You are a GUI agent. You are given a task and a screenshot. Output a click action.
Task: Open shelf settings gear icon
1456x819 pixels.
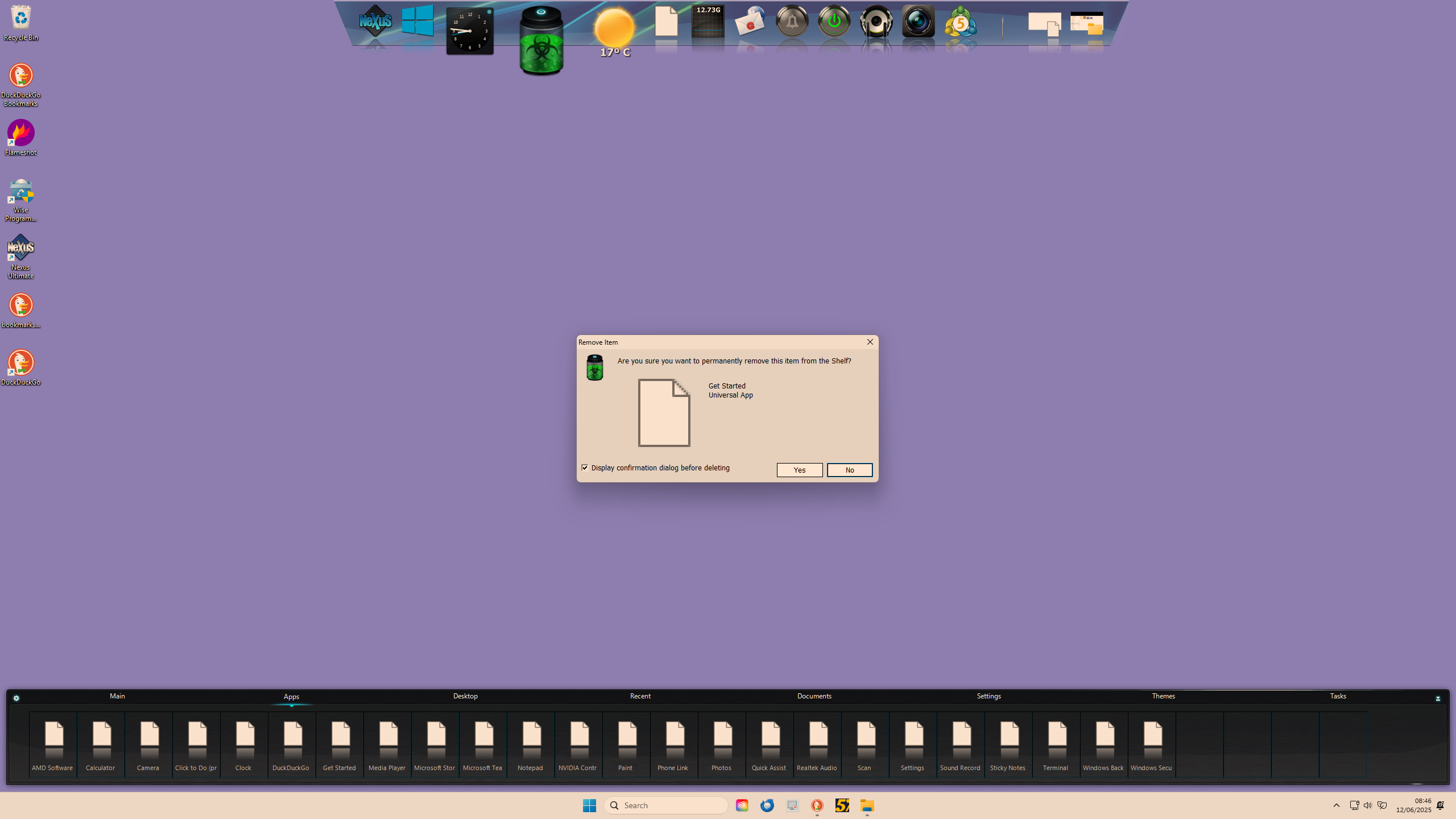16,698
